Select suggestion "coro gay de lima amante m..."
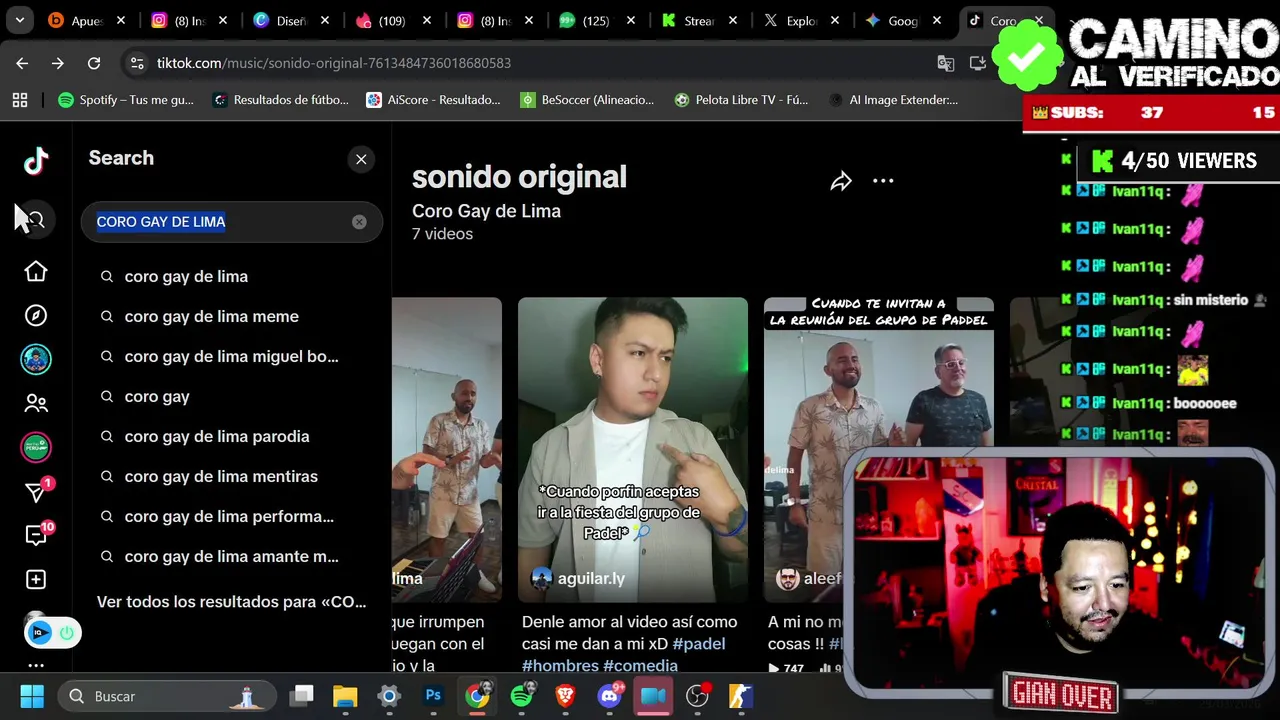 tap(231, 556)
